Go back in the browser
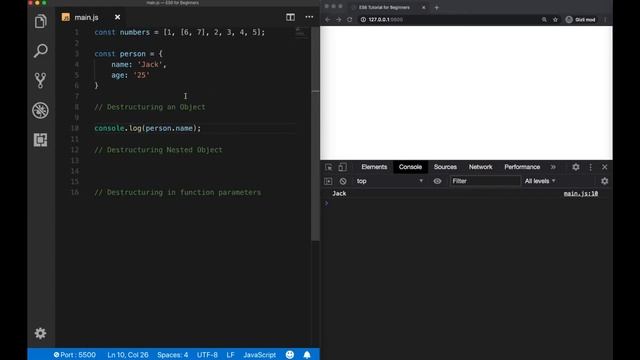 [x=328, y=20]
